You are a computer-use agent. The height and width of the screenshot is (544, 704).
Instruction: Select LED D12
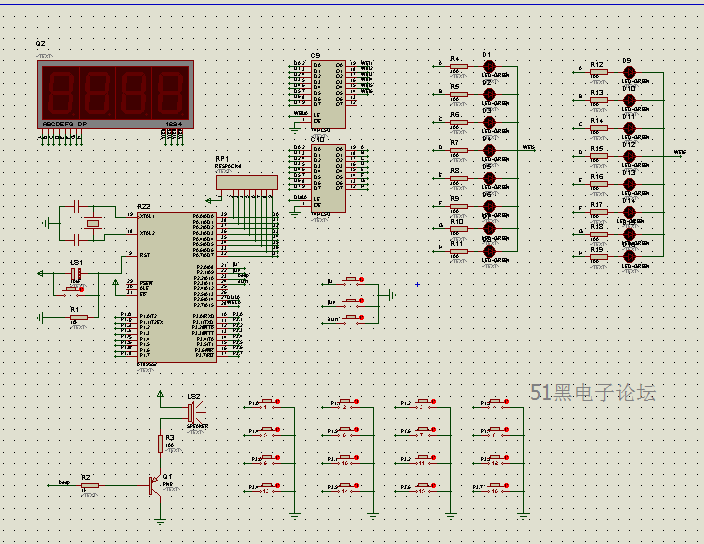[629, 156]
